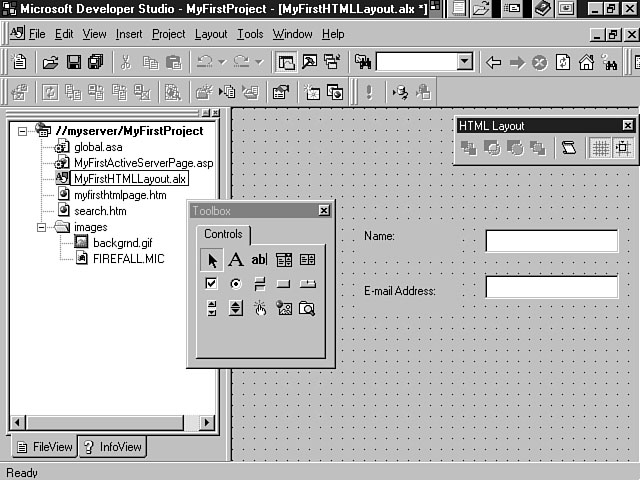Switch to the InfoView tab
Screen dimensions: 640x480
(112, 447)
